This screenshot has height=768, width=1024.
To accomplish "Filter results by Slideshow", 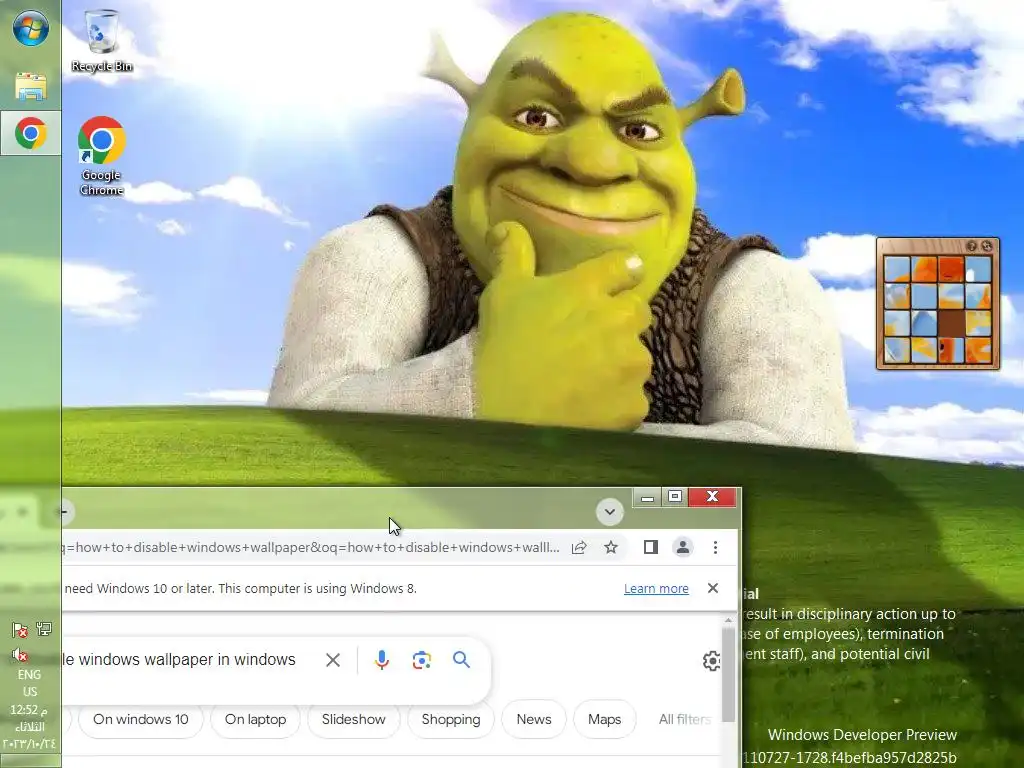I will (353, 719).
